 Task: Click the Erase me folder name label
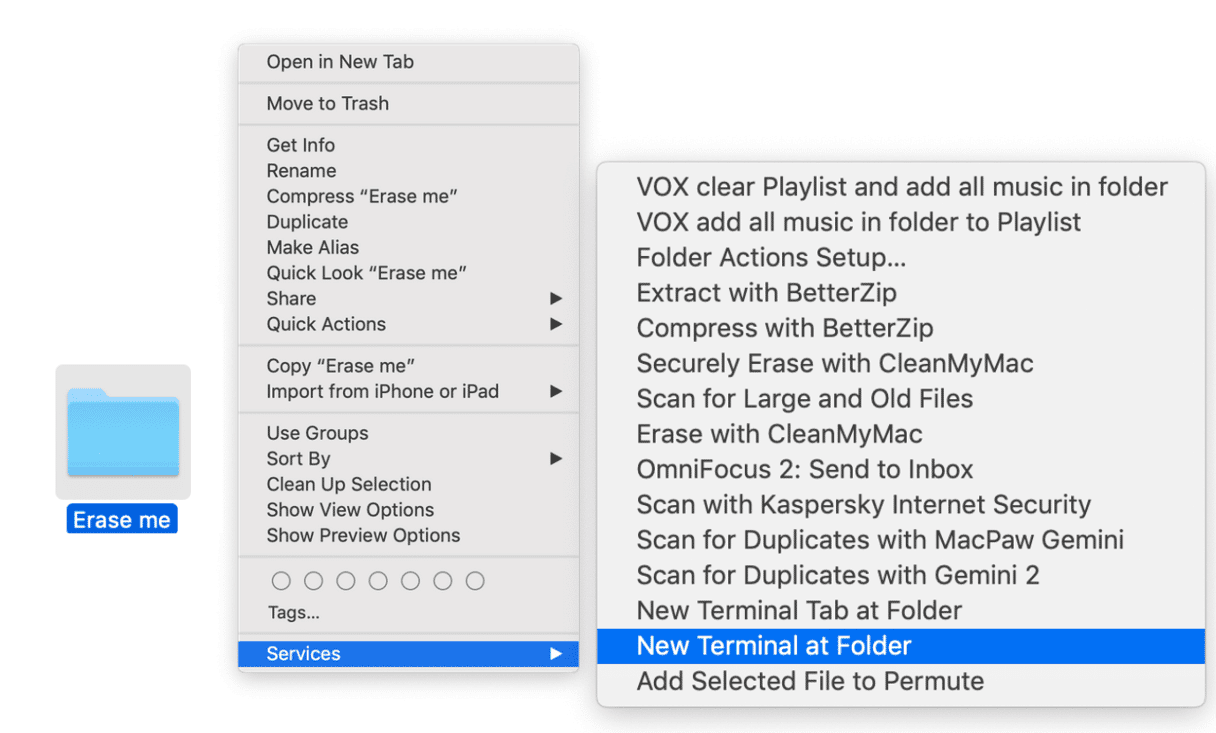coord(122,520)
